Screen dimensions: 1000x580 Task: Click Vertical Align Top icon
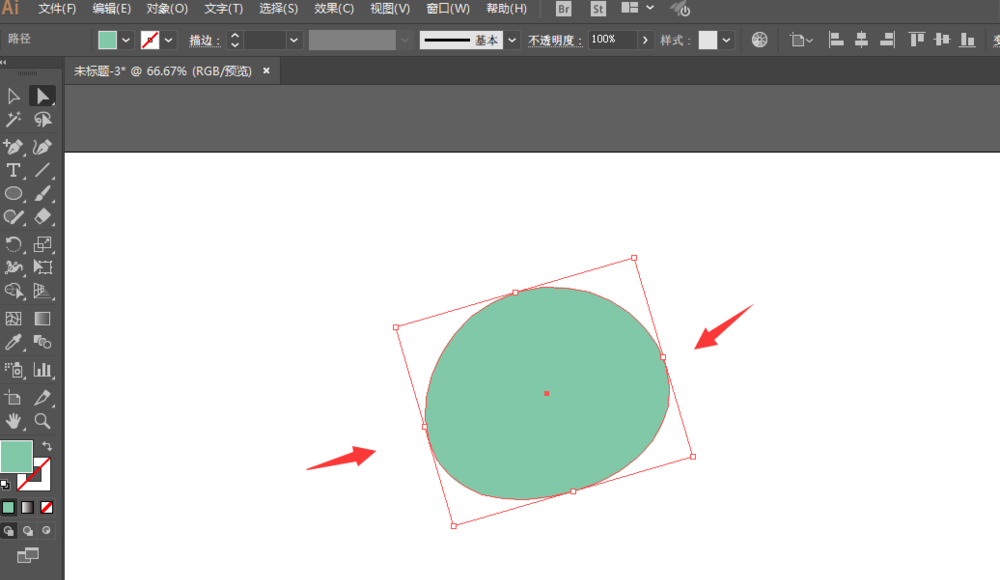pos(916,40)
